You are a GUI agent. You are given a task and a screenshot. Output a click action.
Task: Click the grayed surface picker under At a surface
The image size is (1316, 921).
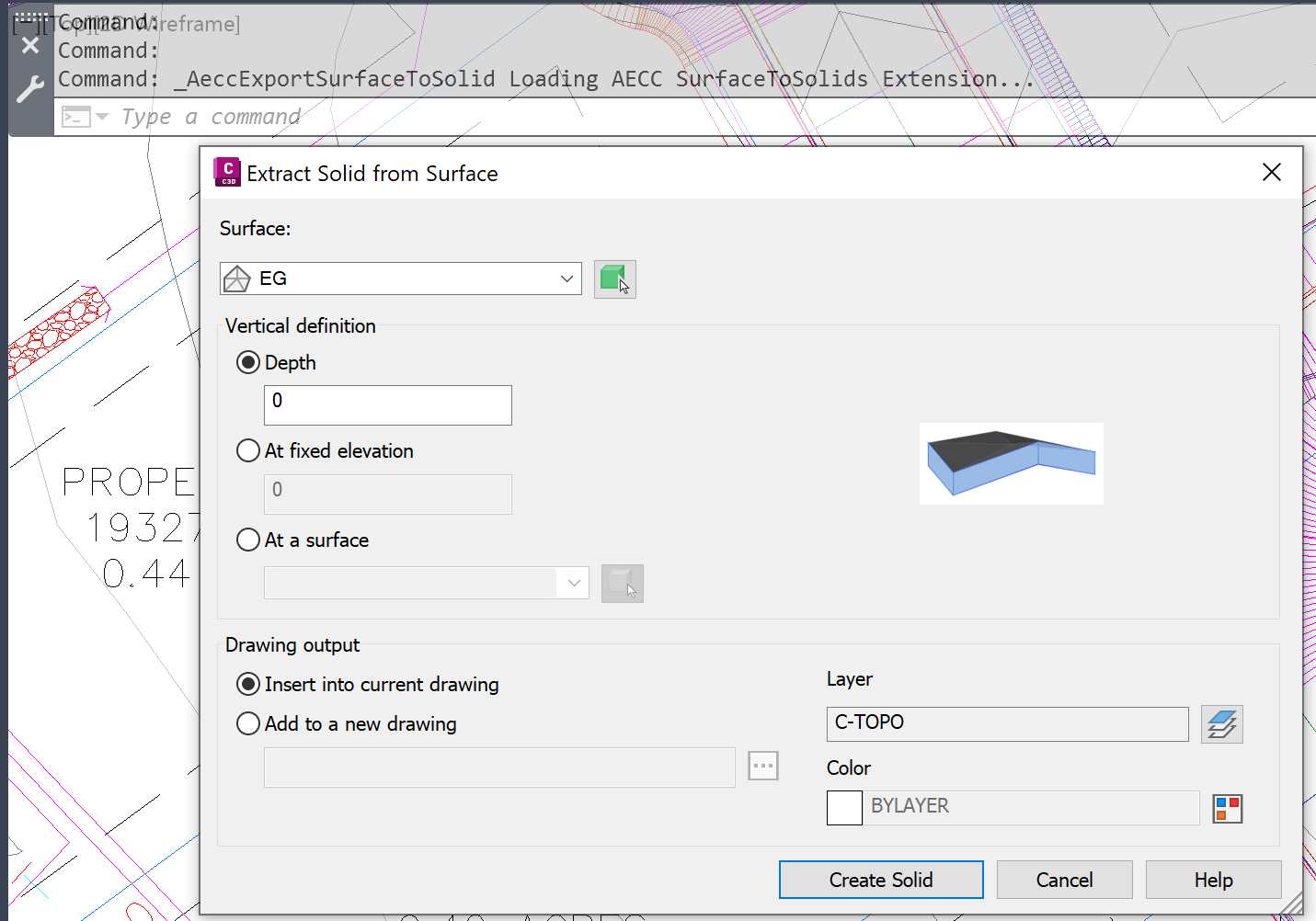click(623, 583)
